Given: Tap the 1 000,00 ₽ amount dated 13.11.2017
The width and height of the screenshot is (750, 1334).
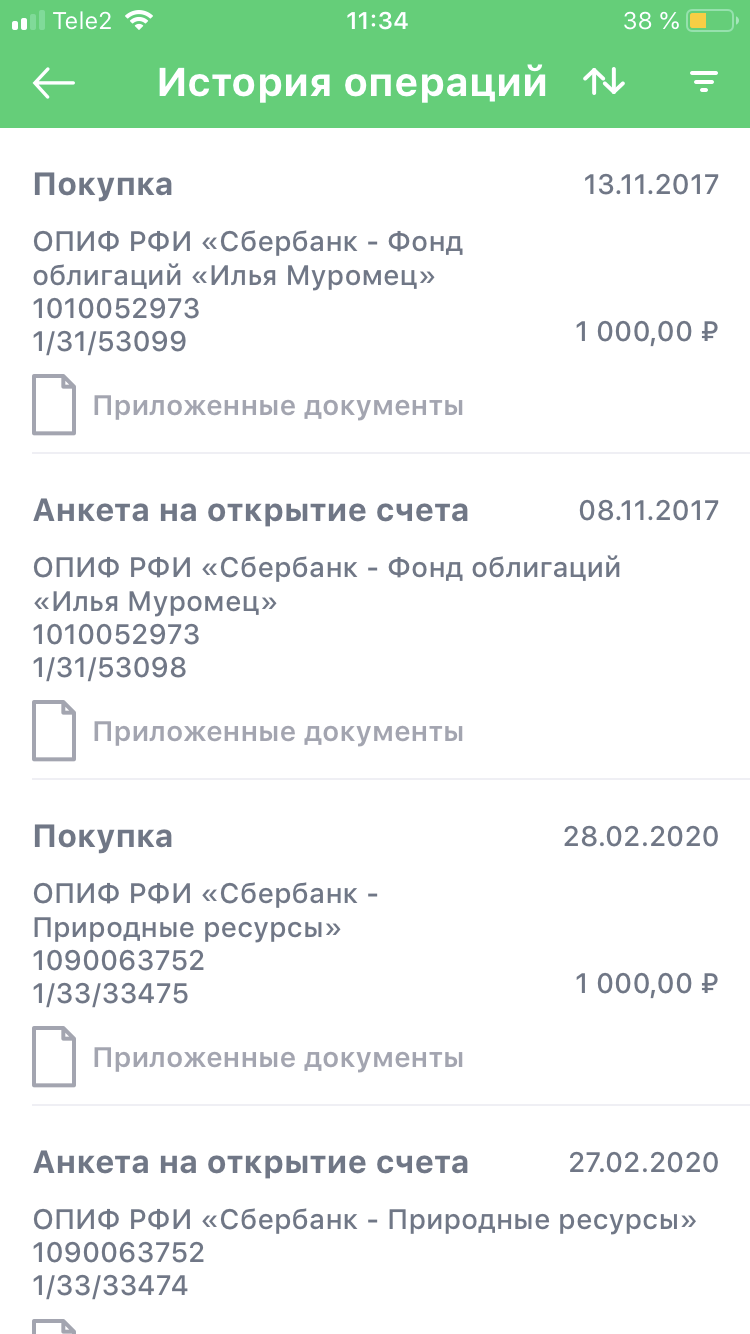Looking at the screenshot, I should point(647,332).
